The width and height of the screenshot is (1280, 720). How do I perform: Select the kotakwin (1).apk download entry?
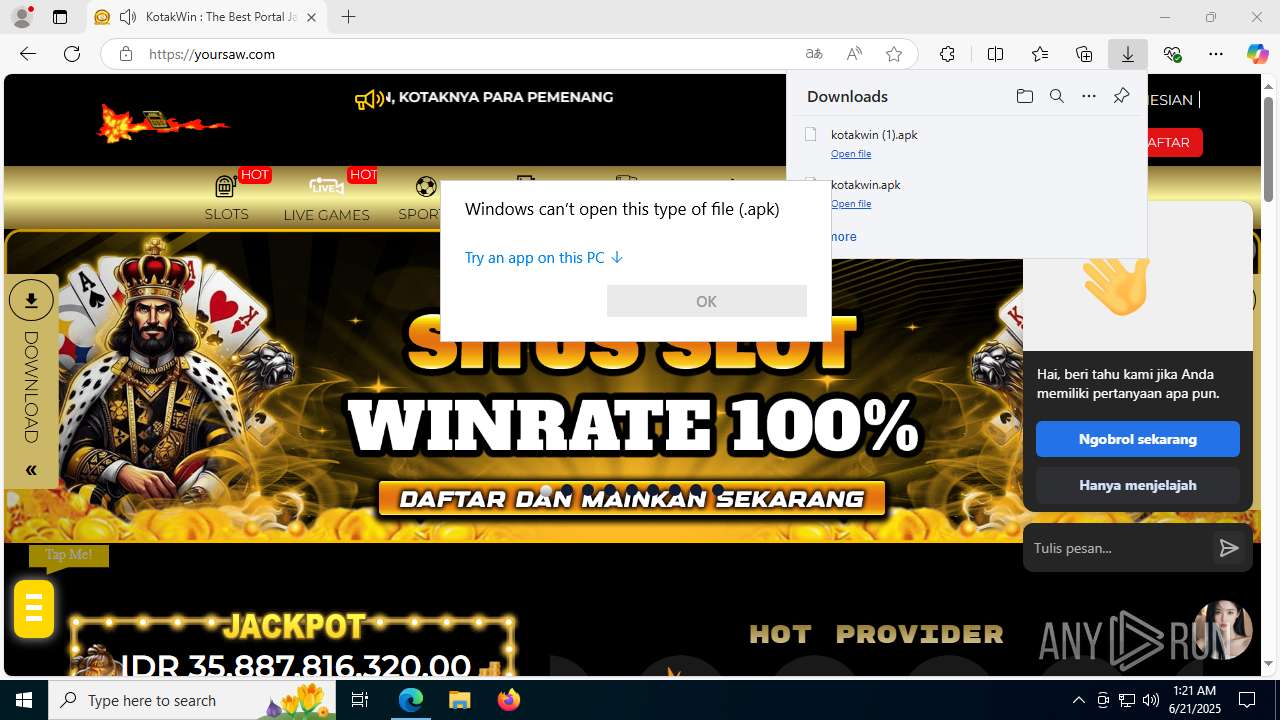pos(966,143)
